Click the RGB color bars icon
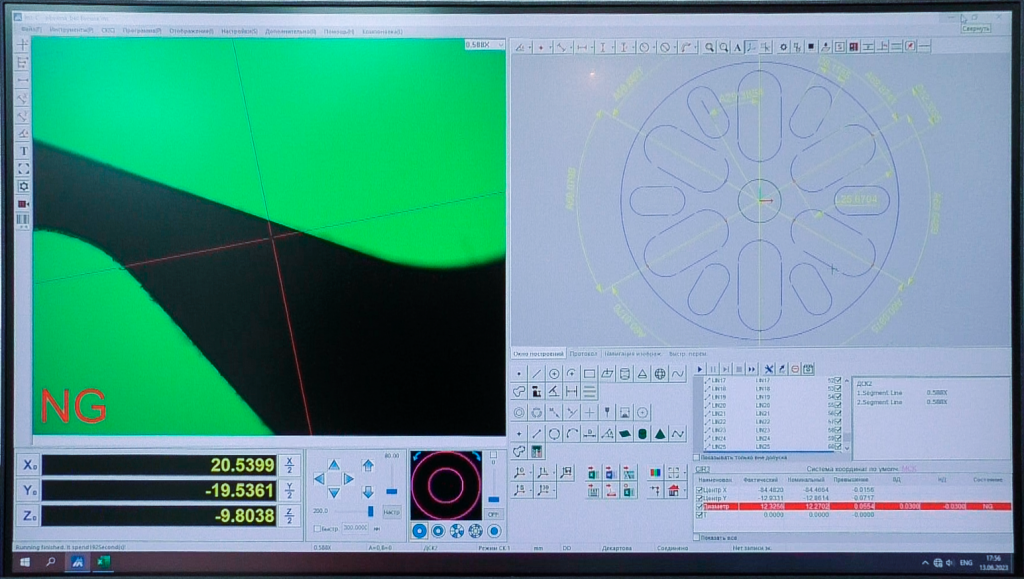 (x=656, y=473)
